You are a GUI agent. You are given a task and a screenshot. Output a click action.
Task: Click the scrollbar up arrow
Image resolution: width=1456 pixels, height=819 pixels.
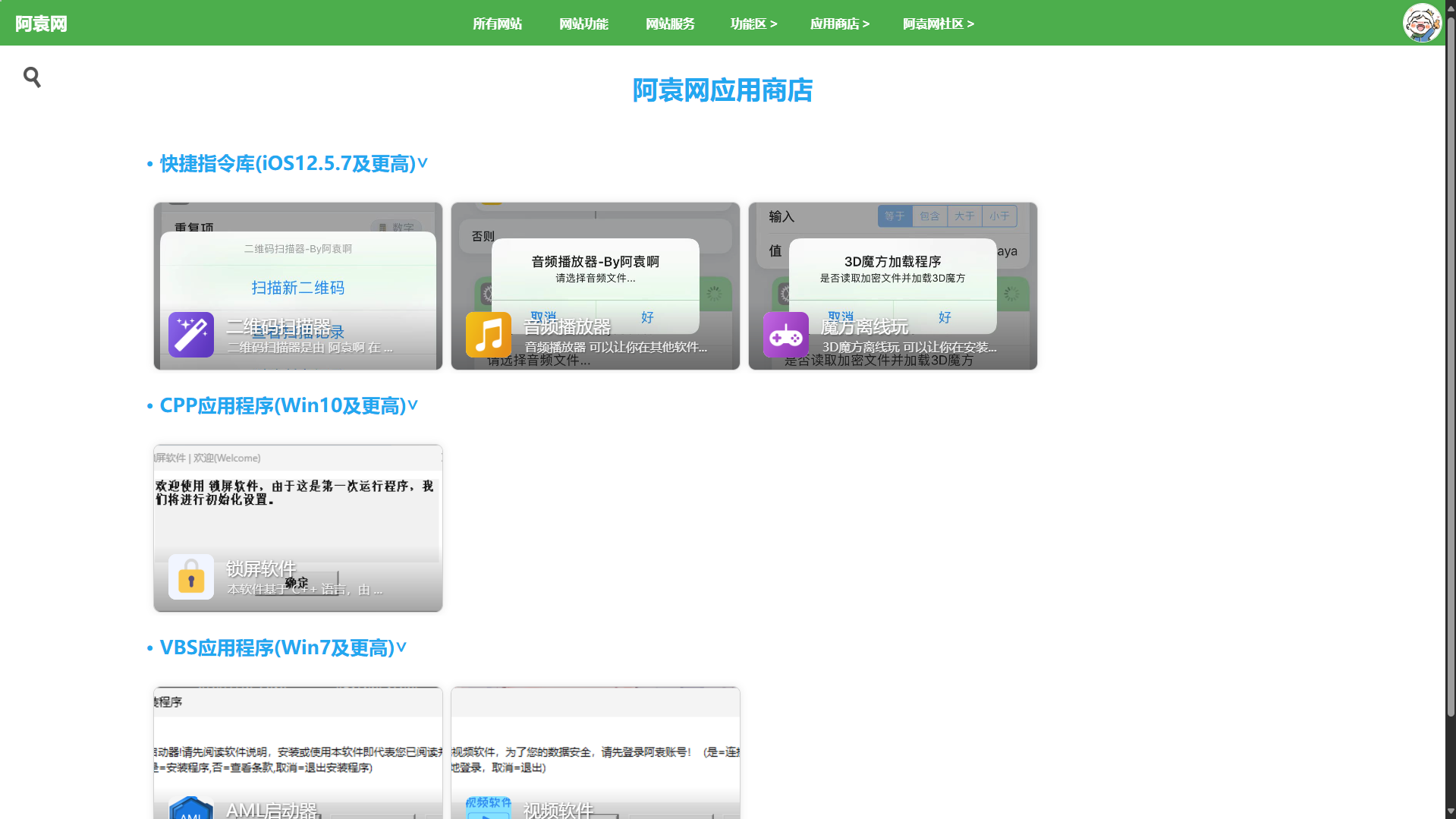pyautogui.click(x=1451, y=7)
